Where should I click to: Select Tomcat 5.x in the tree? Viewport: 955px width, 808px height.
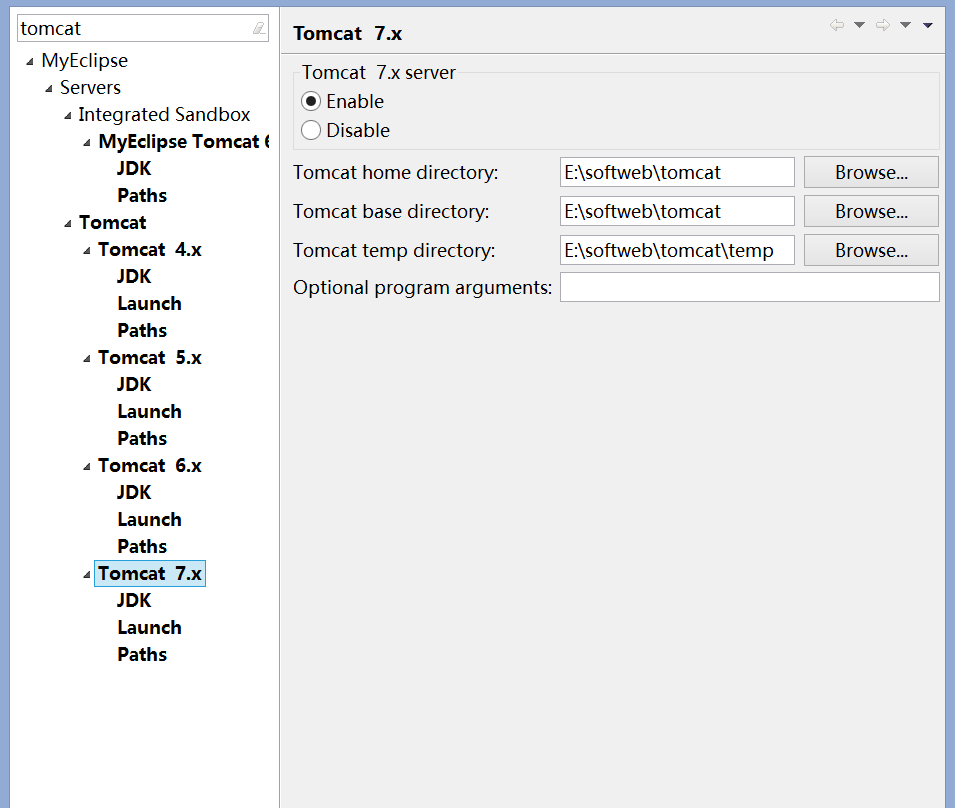tap(150, 357)
